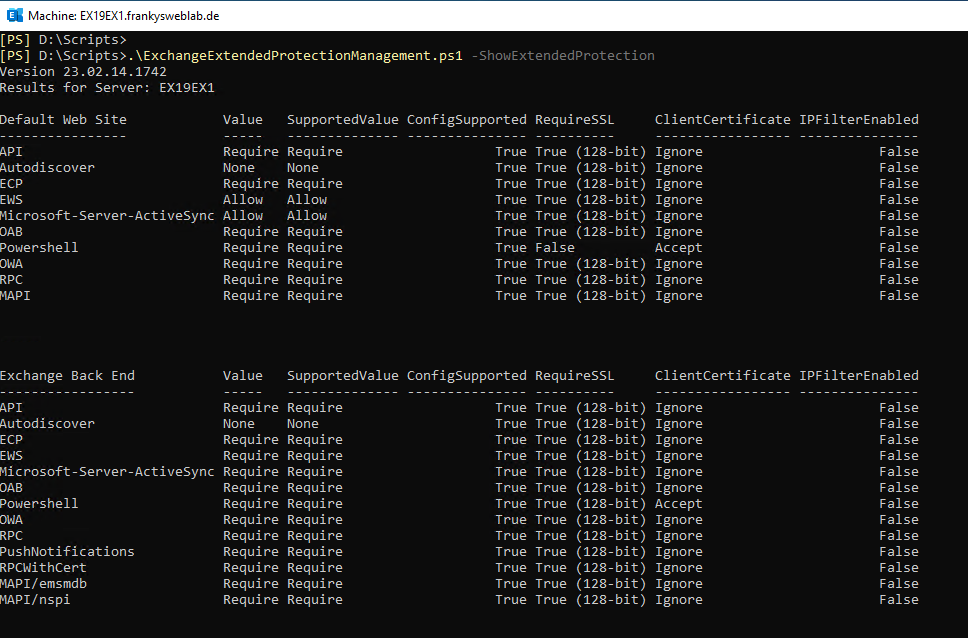Select the MAPI/emsmdb line in Exchange Back End
Viewport: 968px width, 638px height.
point(43,583)
